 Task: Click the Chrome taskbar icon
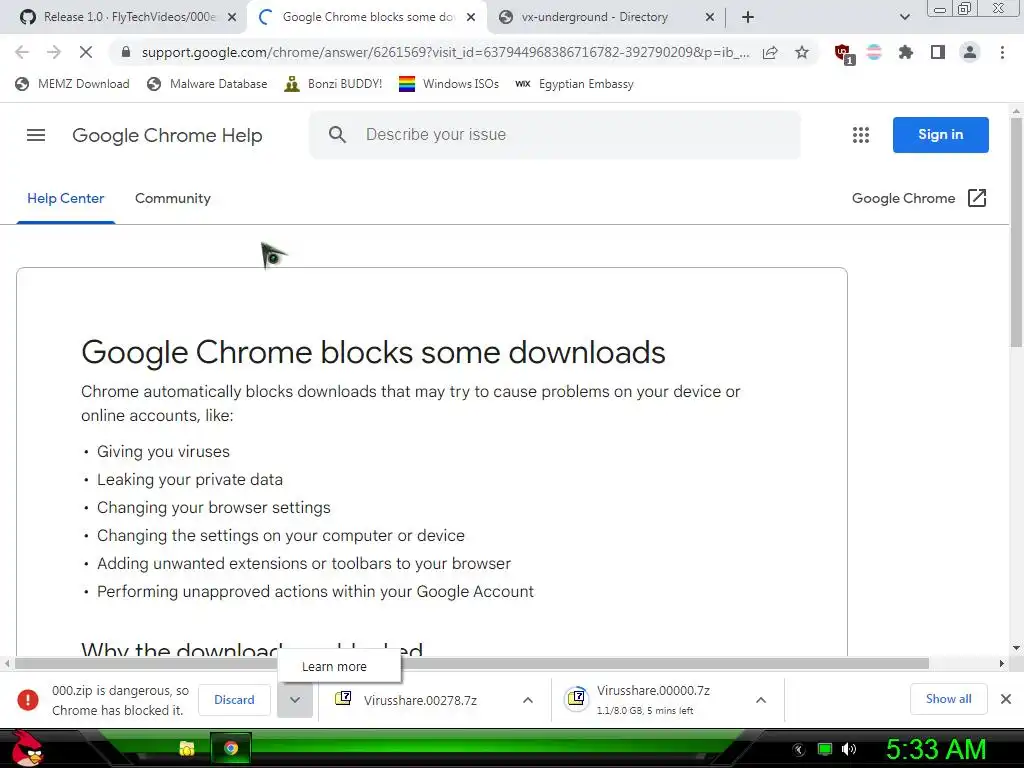[231, 748]
